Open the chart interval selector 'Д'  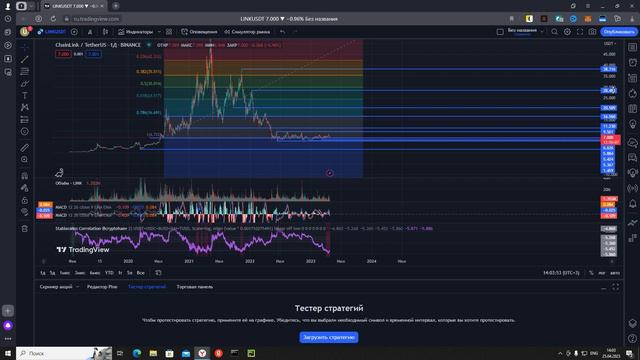point(90,31)
